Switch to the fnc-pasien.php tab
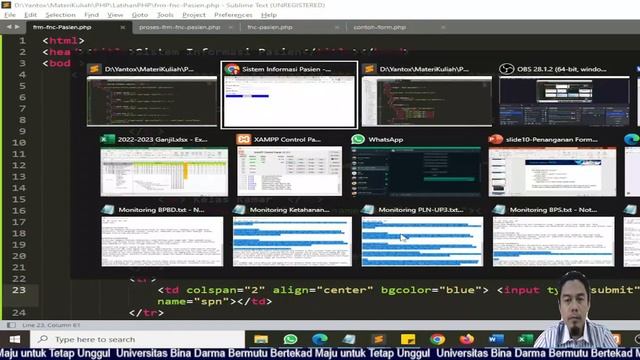Viewport: 640px width, 360px height. pos(270,27)
